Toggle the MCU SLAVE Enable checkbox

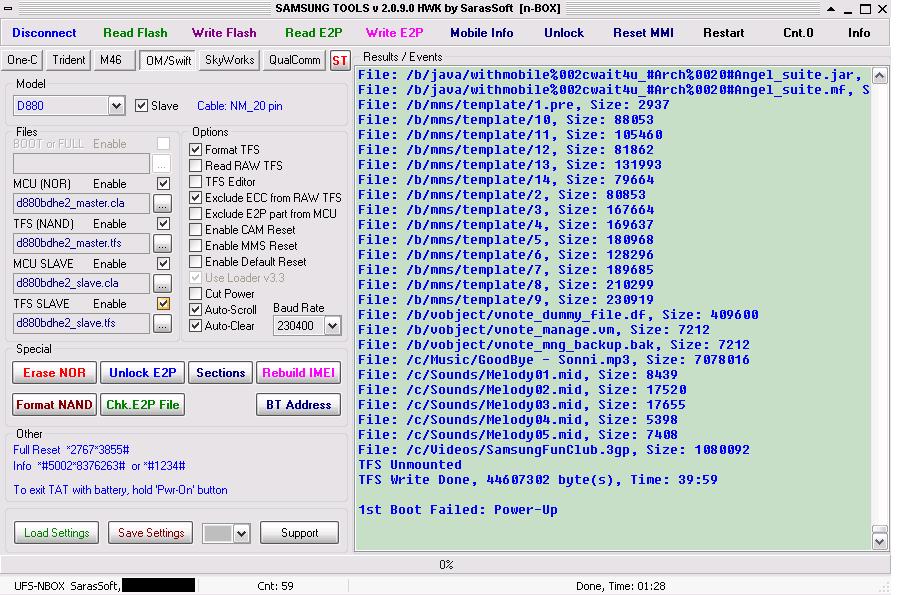(x=164, y=264)
